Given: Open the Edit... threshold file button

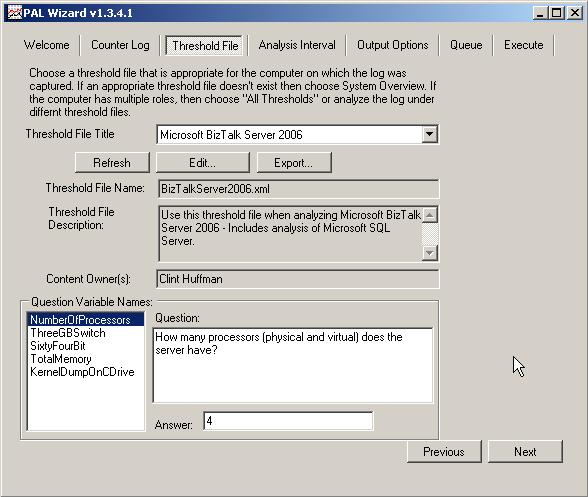Looking at the screenshot, I should [x=202, y=163].
